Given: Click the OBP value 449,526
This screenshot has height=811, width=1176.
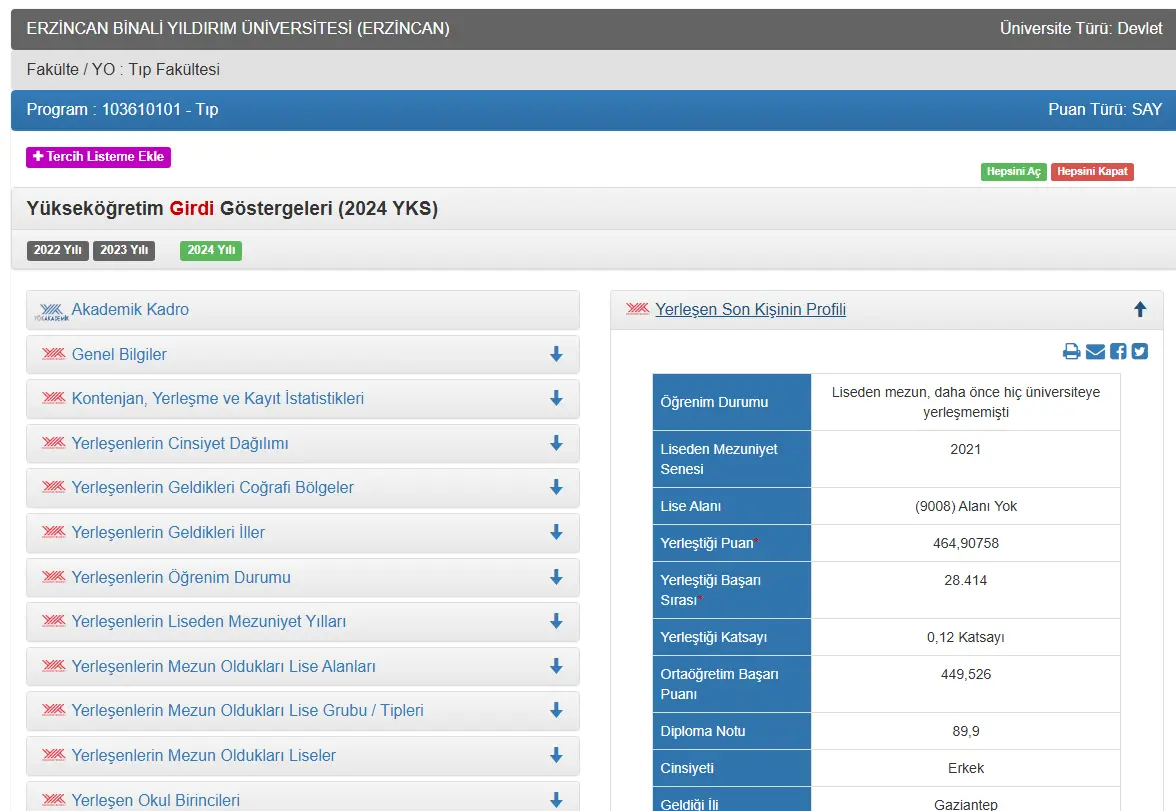Looking at the screenshot, I should [965, 674].
